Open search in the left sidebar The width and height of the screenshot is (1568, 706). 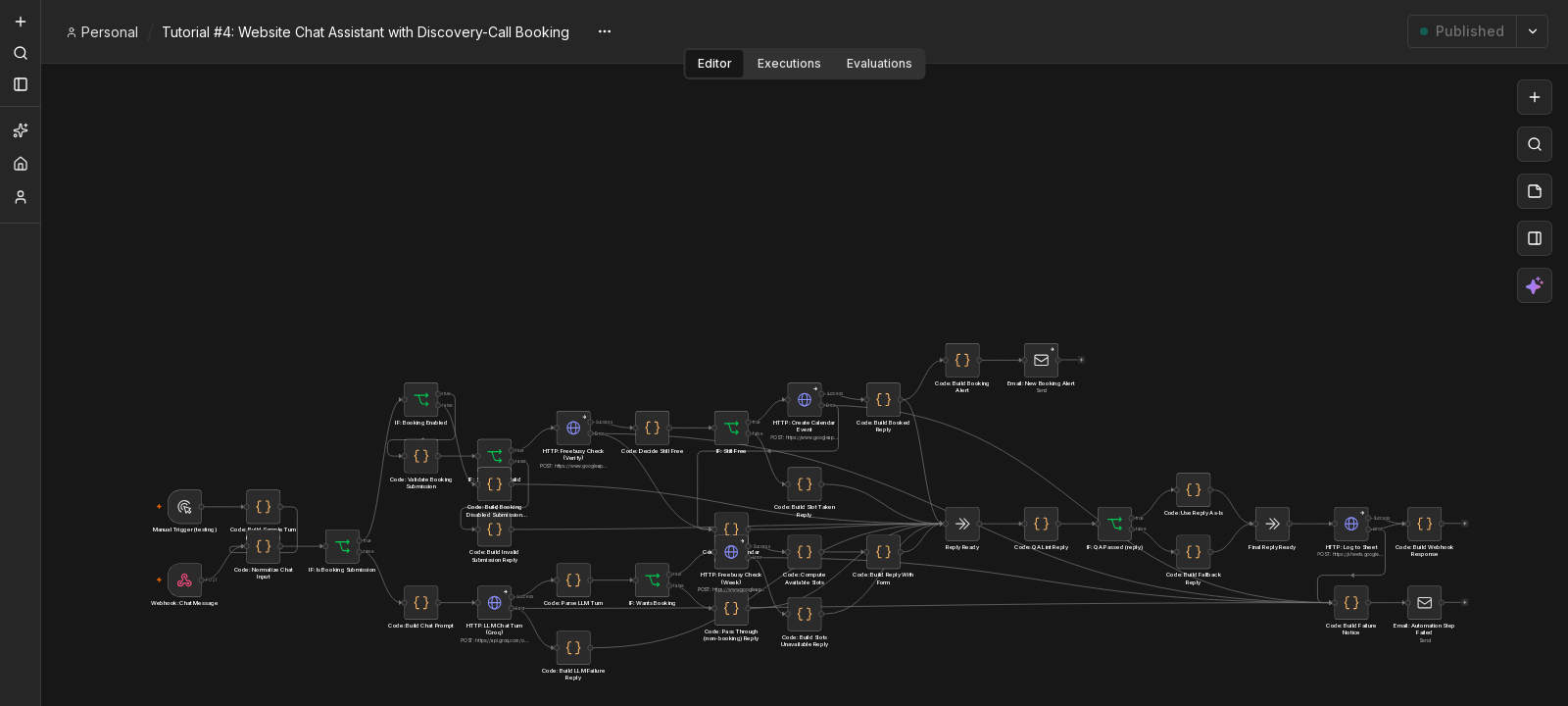coord(21,53)
